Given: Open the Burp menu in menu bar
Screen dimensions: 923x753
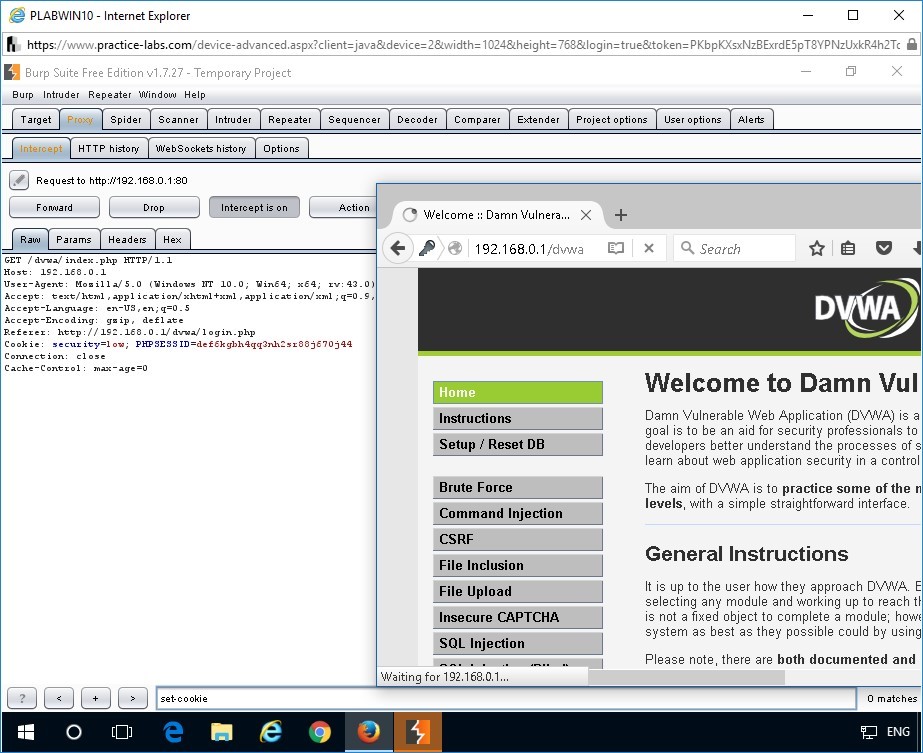Looking at the screenshot, I should 22,95.
